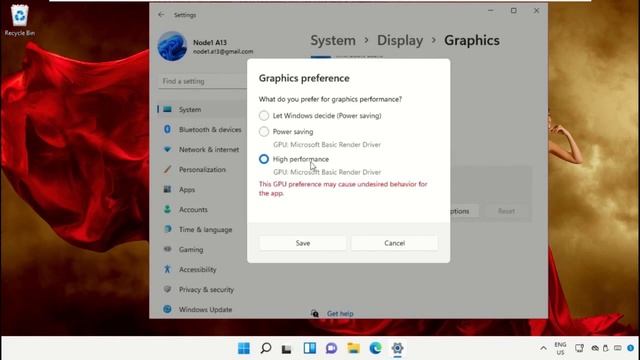Show hidden tray icons chevron

tap(543, 348)
